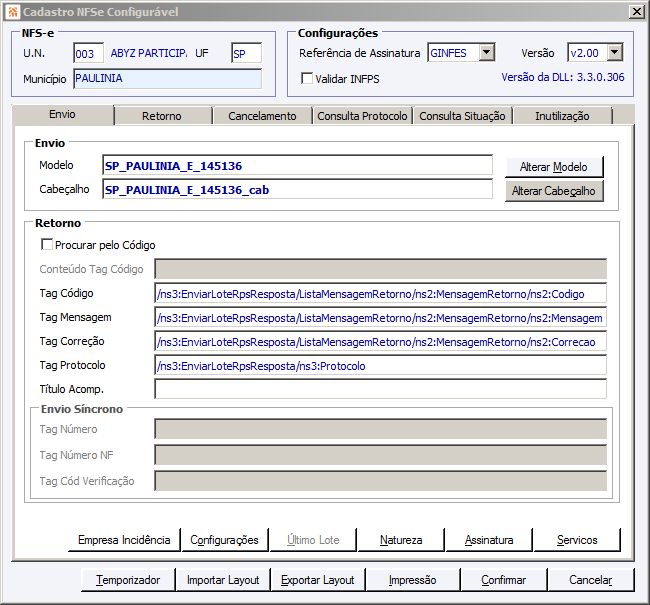The height and width of the screenshot is (605, 650).
Task: Select the Envio tab
Action: coord(63,114)
